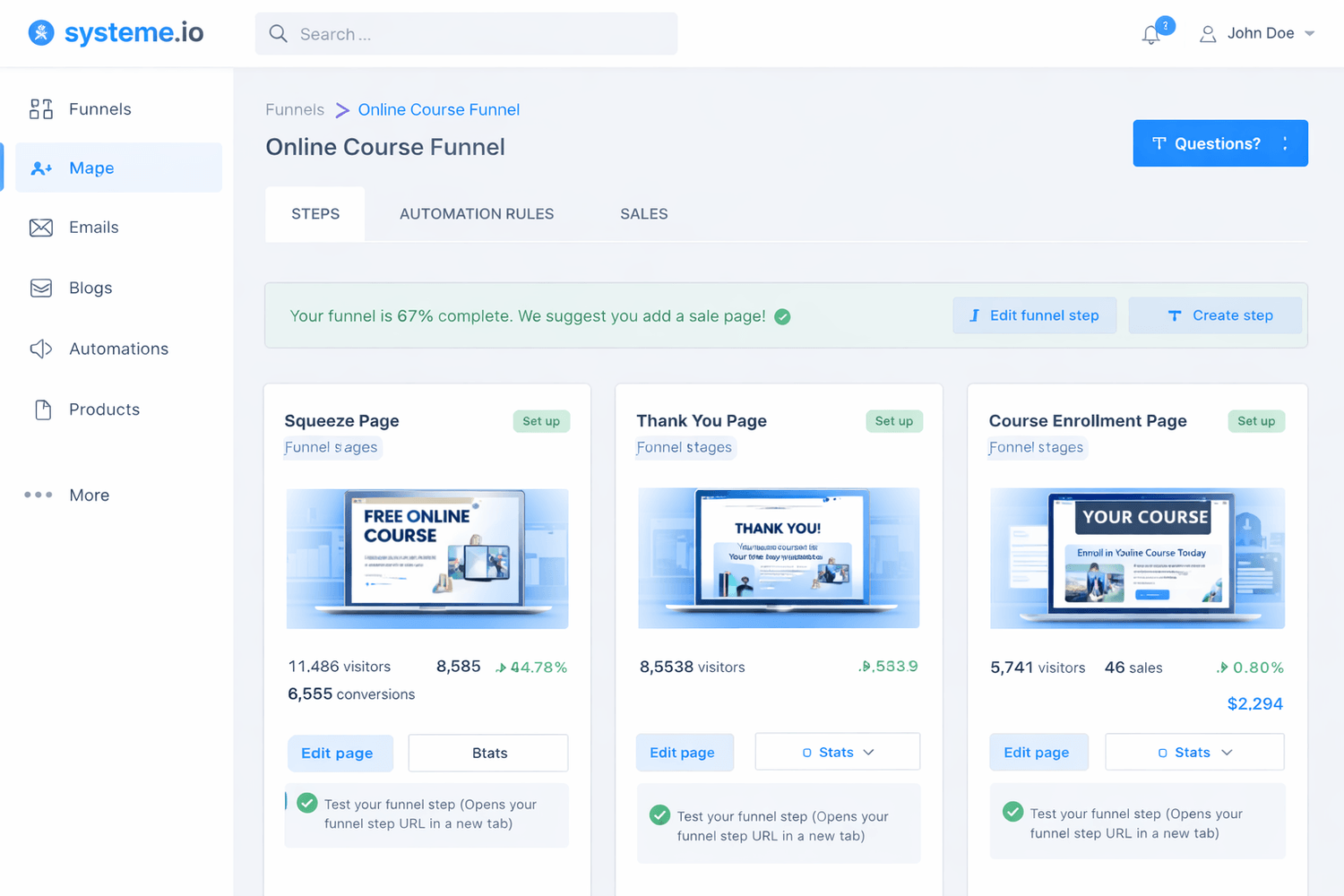Open the Stats dropdown on Course Enrollment Page
The height and width of the screenshot is (896, 1344).
[x=1194, y=752]
